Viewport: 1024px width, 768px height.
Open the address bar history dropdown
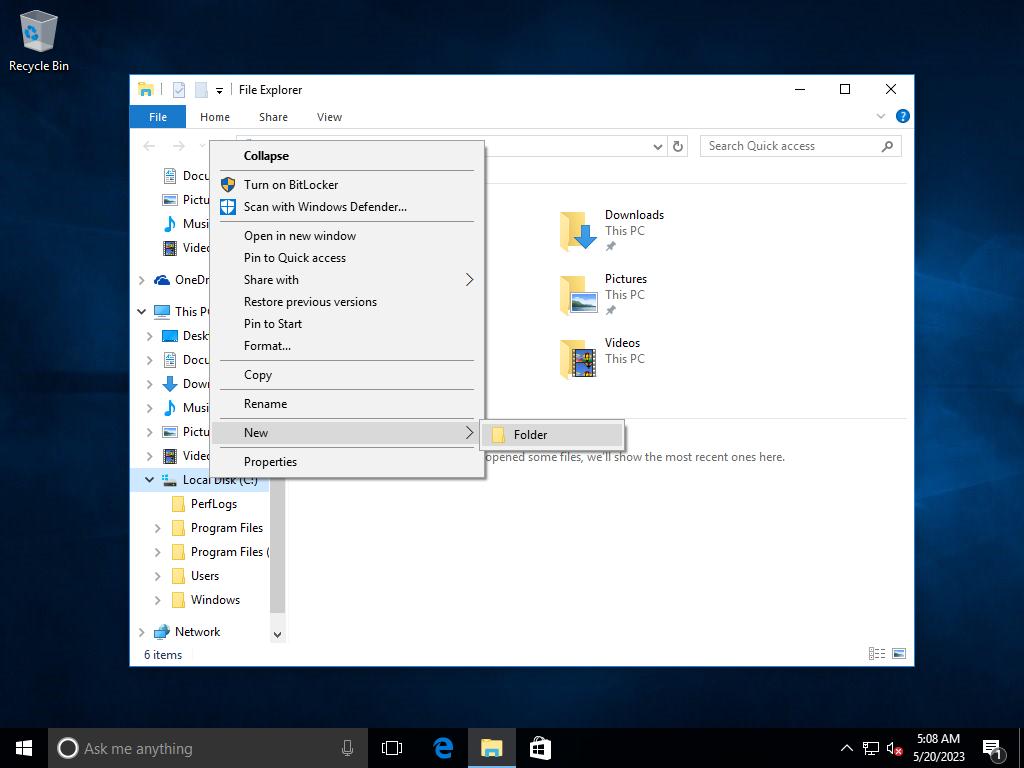tap(657, 146)
